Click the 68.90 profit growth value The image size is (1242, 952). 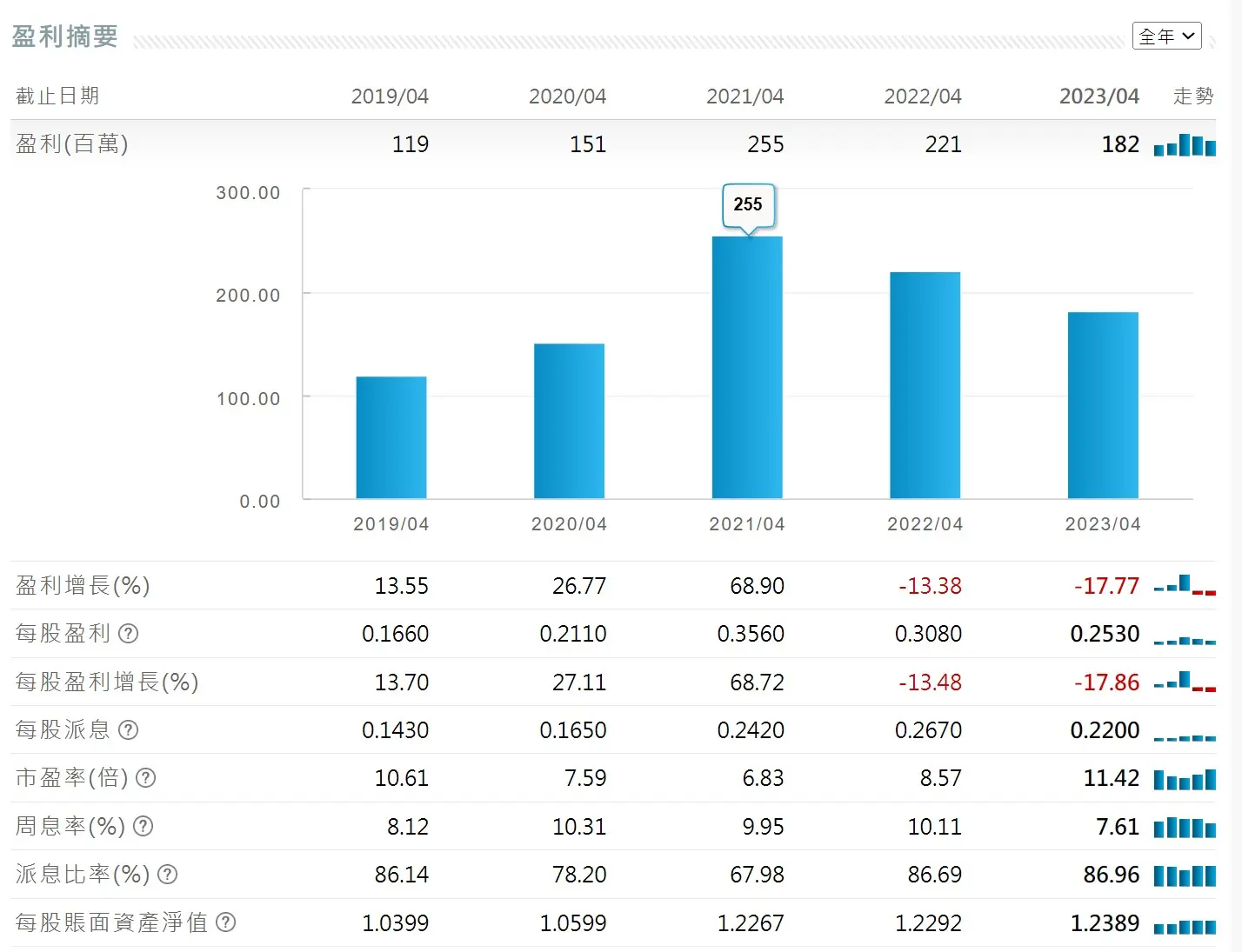[x=758, y=586]
